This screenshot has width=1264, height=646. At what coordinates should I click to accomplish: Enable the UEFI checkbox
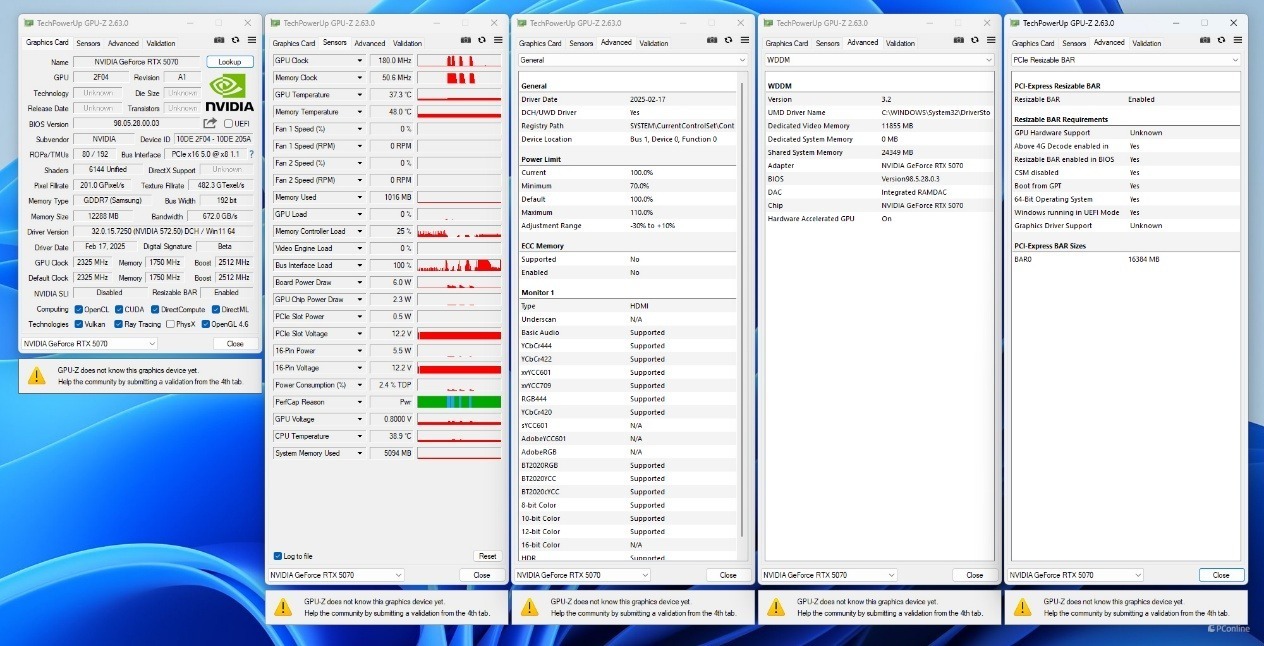point(229,124)
